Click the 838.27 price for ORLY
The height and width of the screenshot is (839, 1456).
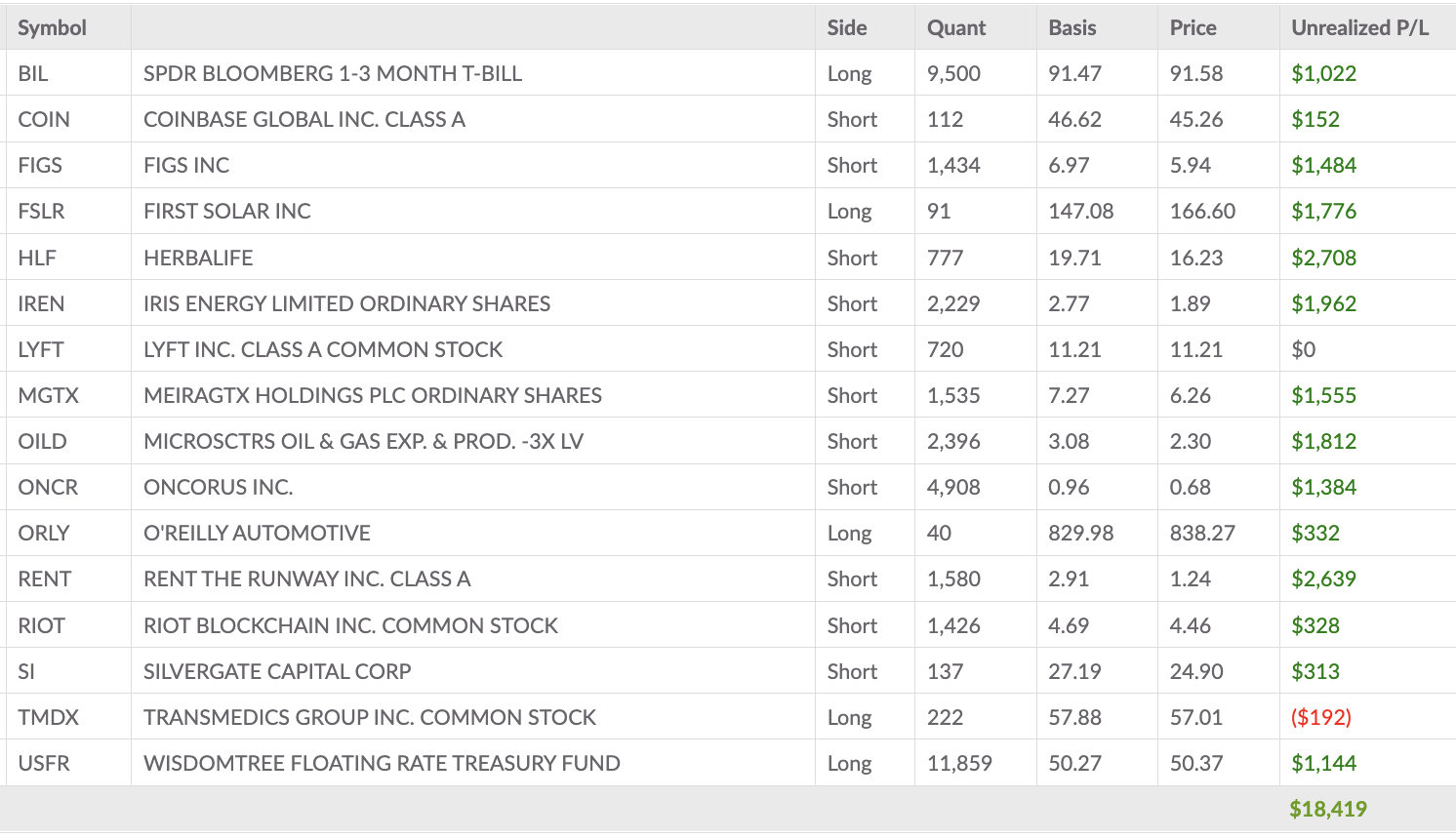pyautogui.click(x=1202, y=533)
